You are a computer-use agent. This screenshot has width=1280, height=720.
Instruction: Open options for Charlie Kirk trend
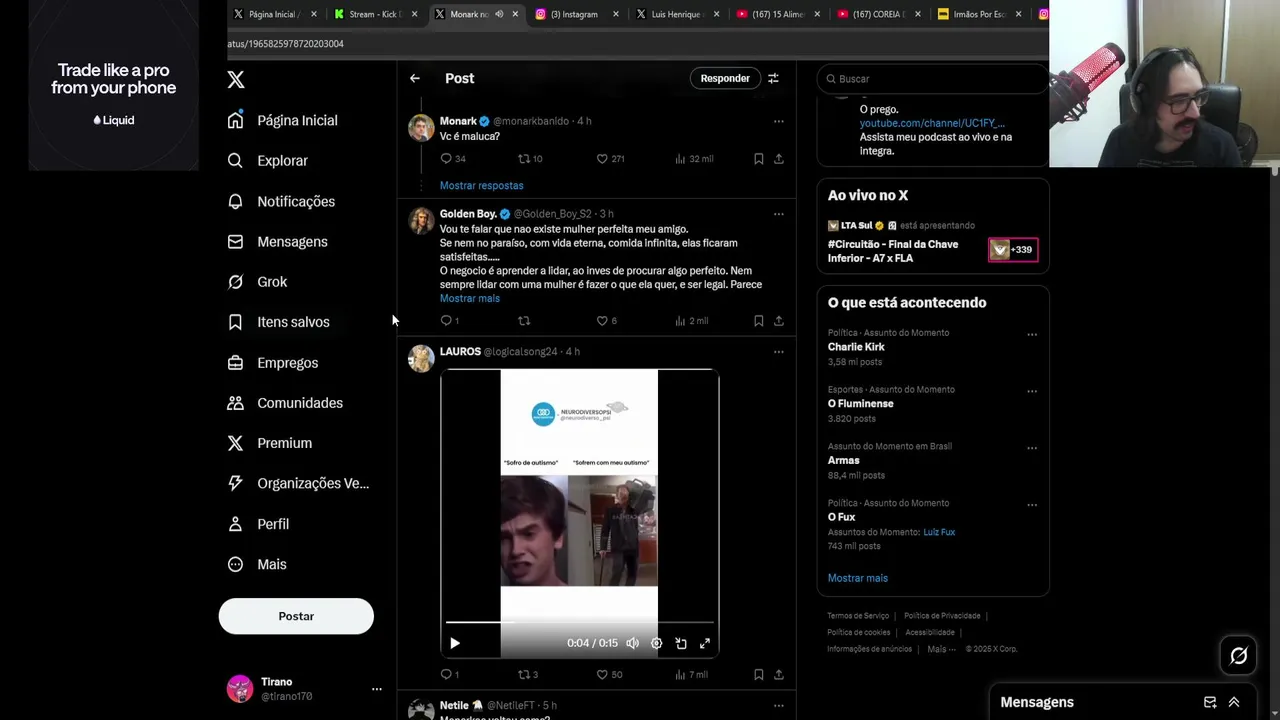click(x=1032, y=335)
